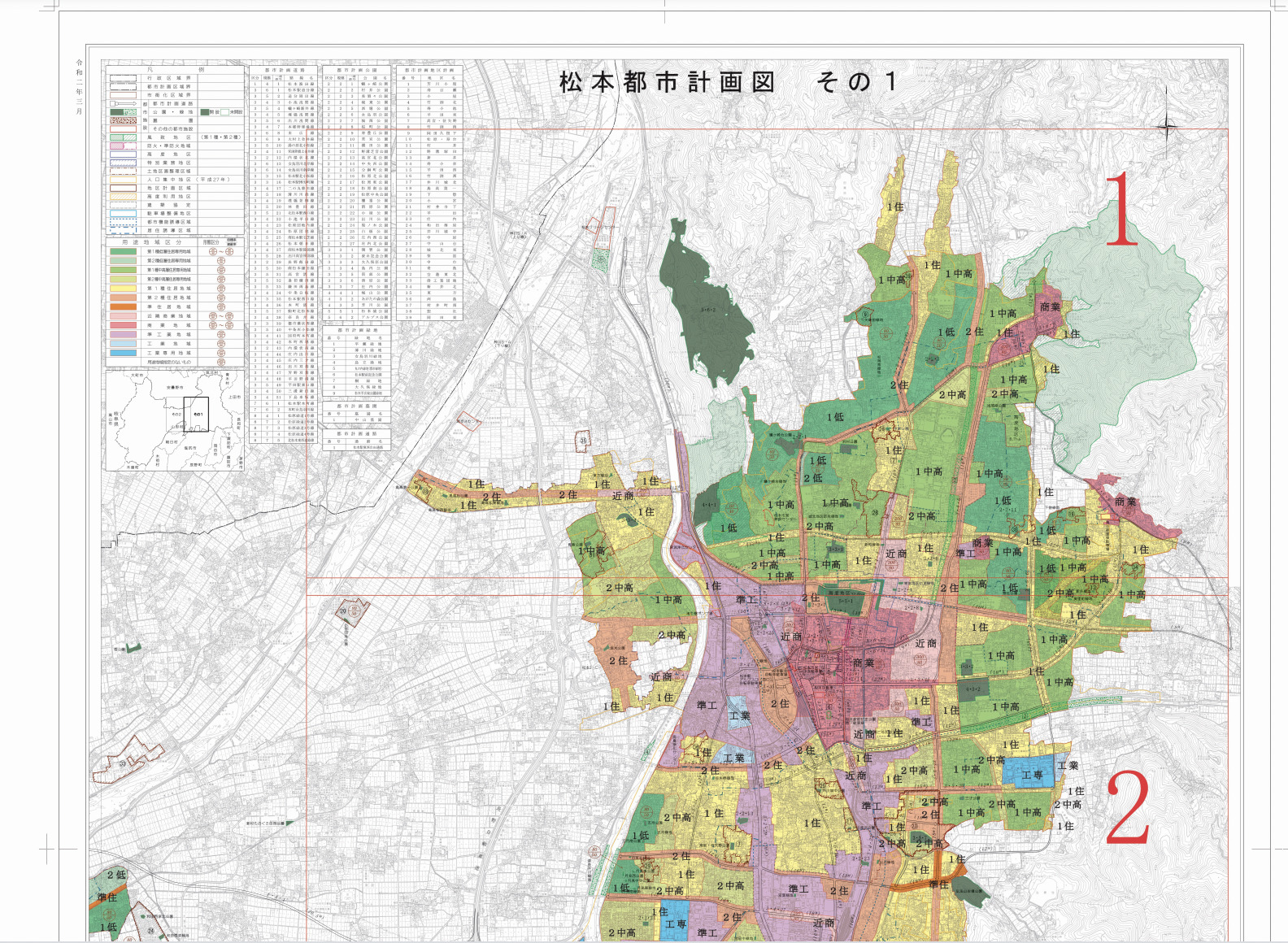Click the 第1種低層住居専用地域 green legend swatch
This screenshot has width=1288, height=943.
(123, 252)
